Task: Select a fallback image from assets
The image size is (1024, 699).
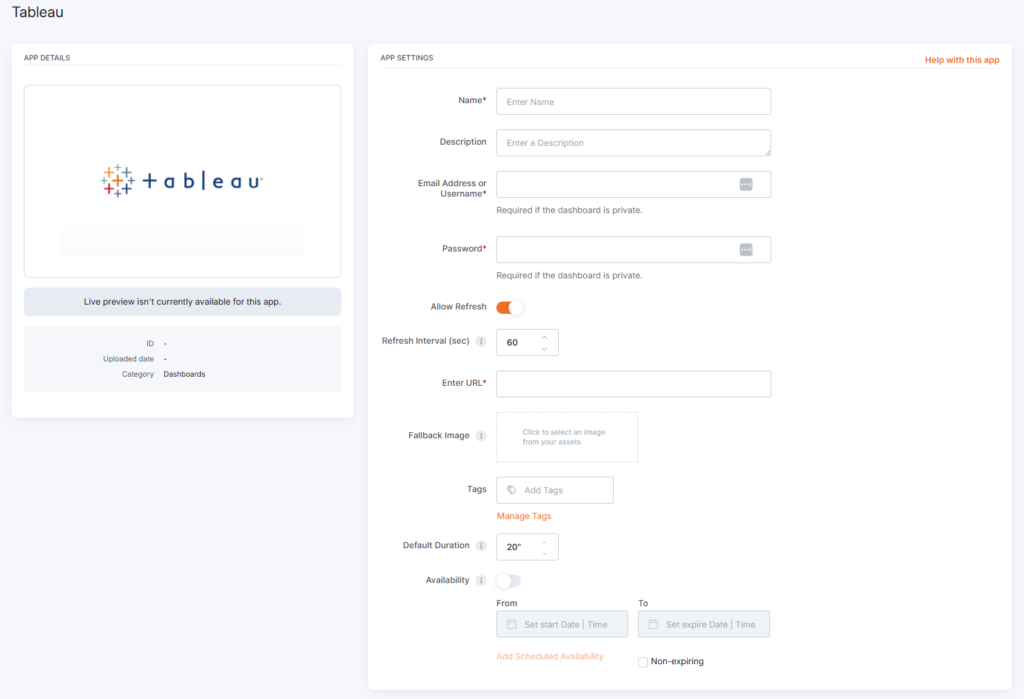Action: [x=567, y=437]
